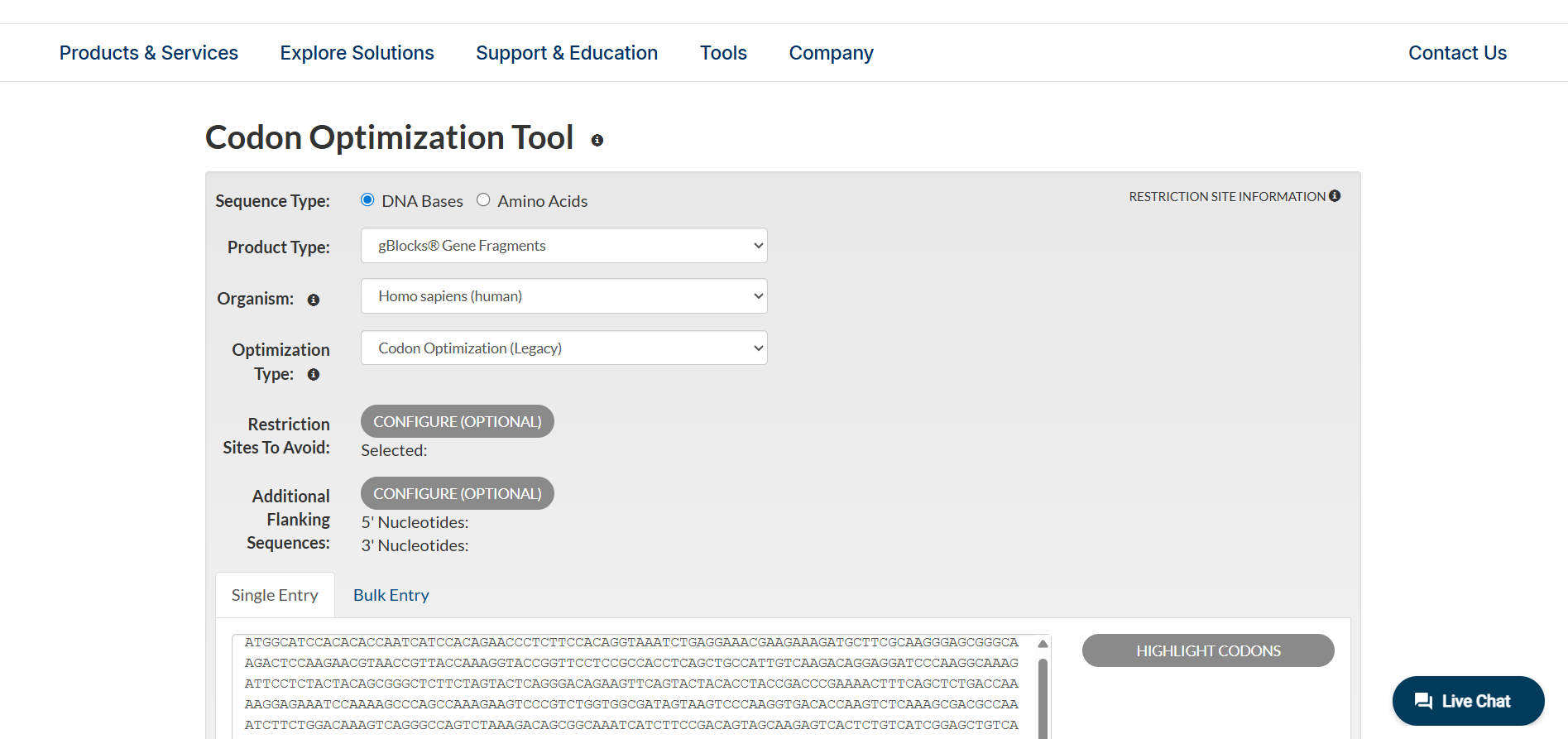Click the Contact Us link
The image size is (1568, 739).
coord(1457,53)
